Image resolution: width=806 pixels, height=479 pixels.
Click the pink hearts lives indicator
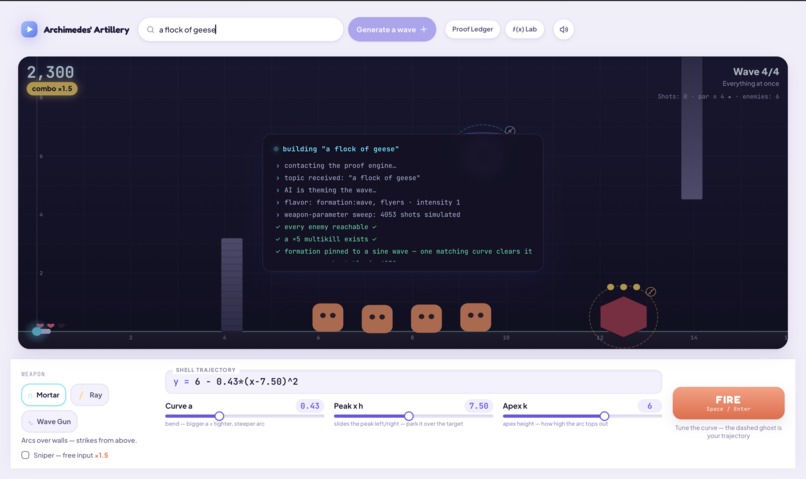[50, 325]
